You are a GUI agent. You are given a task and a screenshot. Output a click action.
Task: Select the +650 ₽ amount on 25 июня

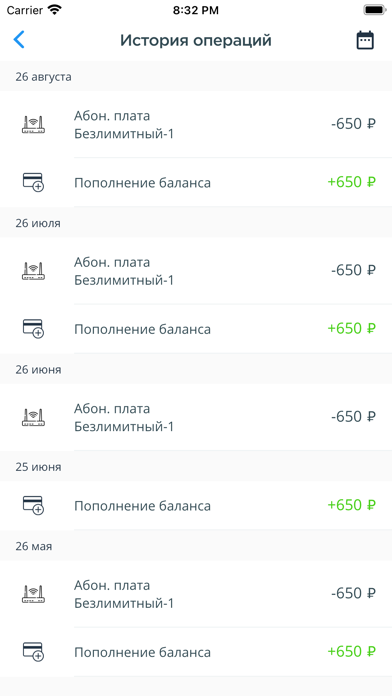(352, 505)
